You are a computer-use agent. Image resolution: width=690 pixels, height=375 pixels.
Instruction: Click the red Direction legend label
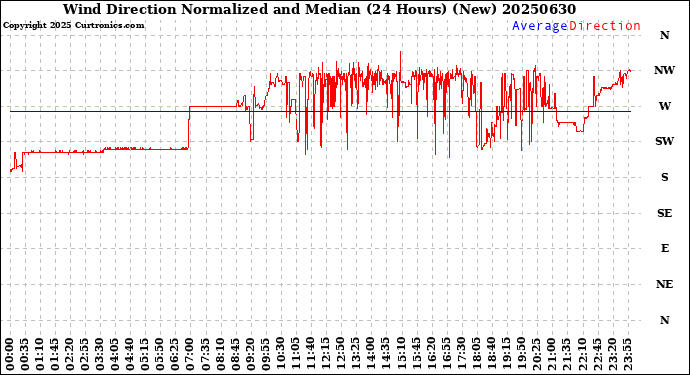605,26
